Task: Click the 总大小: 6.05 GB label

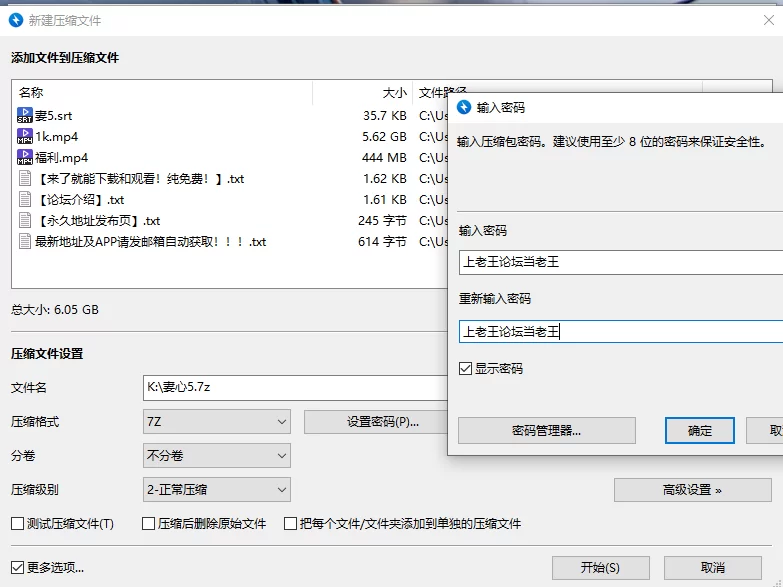Action: pyautogui.click(x=55, y=310)
